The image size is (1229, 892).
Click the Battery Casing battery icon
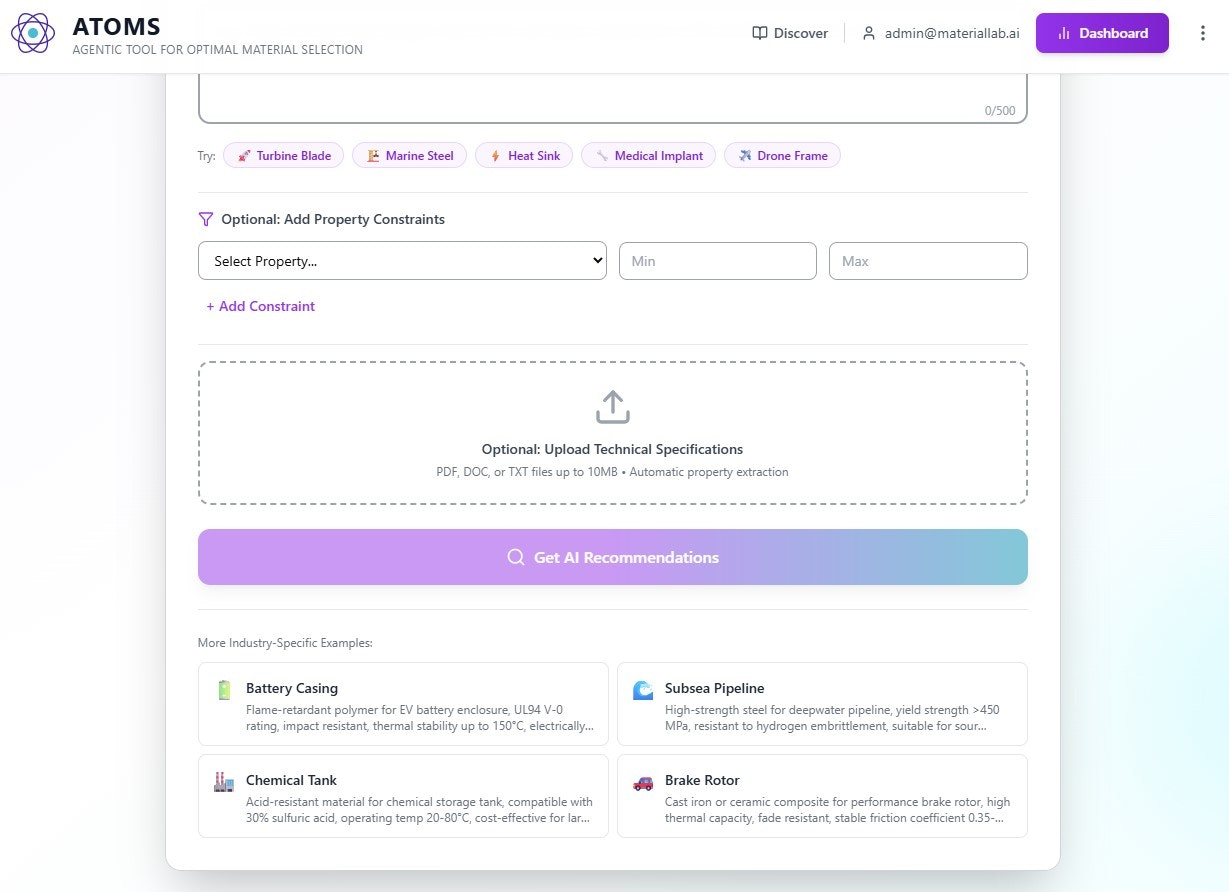[224, 690]
